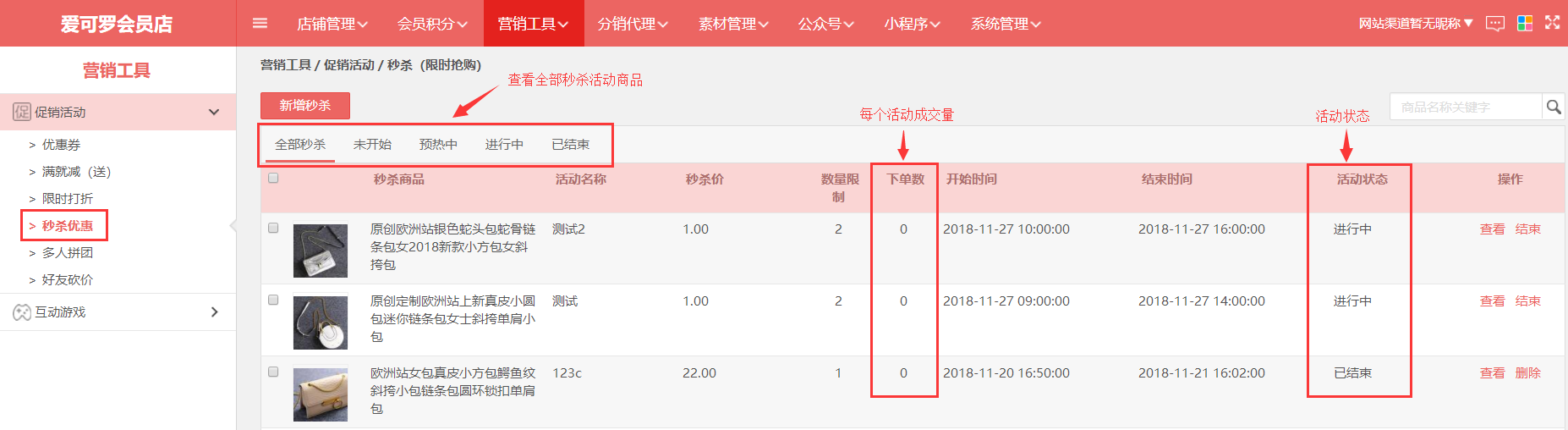Click the colorful grid apps icon
Image resolution: width=1568 pixels, height=430 pixels.
click(1525, 24)
